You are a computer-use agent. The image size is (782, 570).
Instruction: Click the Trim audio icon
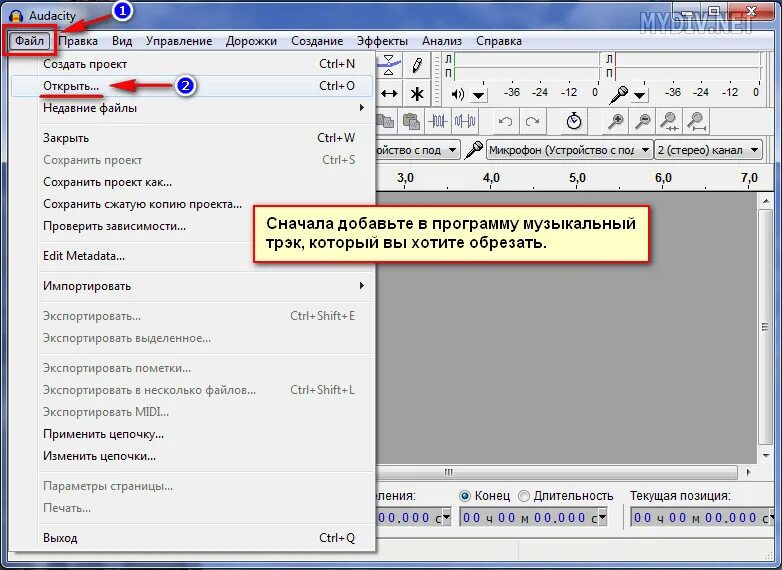click(x=438, y=121)
